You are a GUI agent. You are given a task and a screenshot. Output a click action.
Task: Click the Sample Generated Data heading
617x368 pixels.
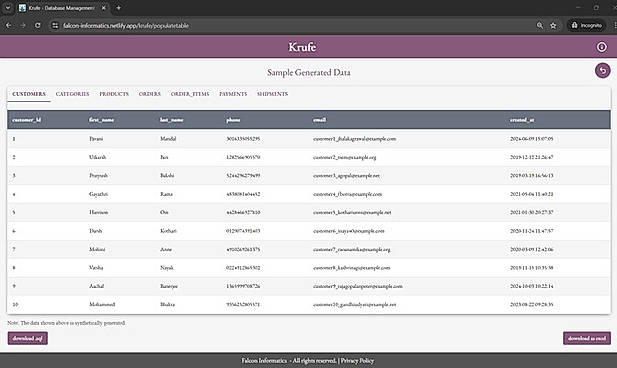309,72
